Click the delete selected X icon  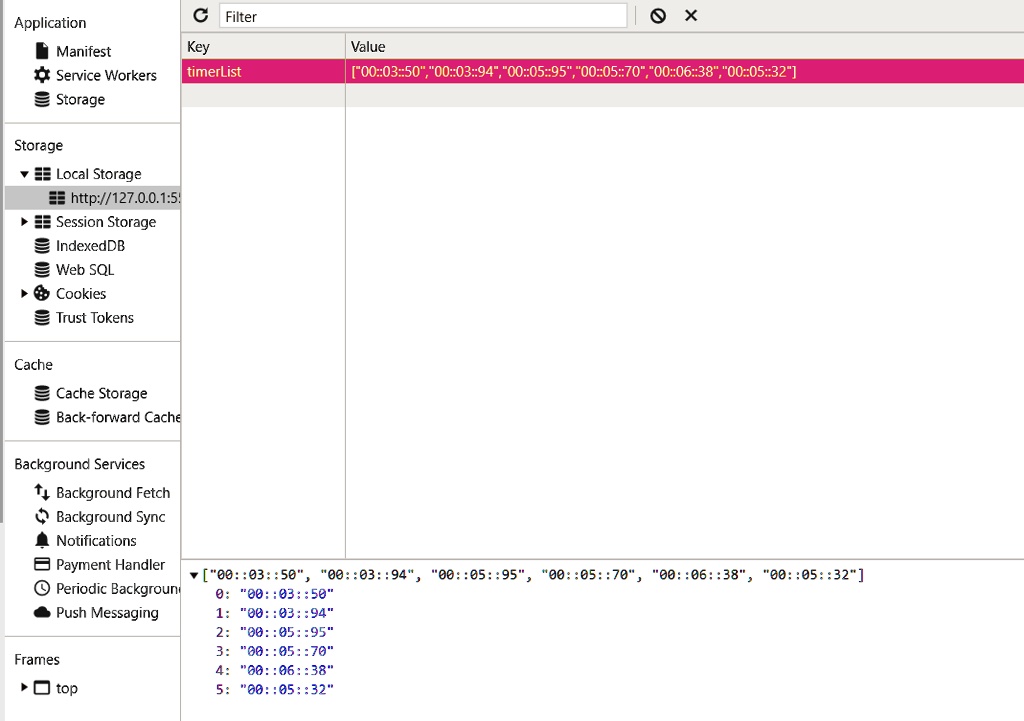(691, 16)
